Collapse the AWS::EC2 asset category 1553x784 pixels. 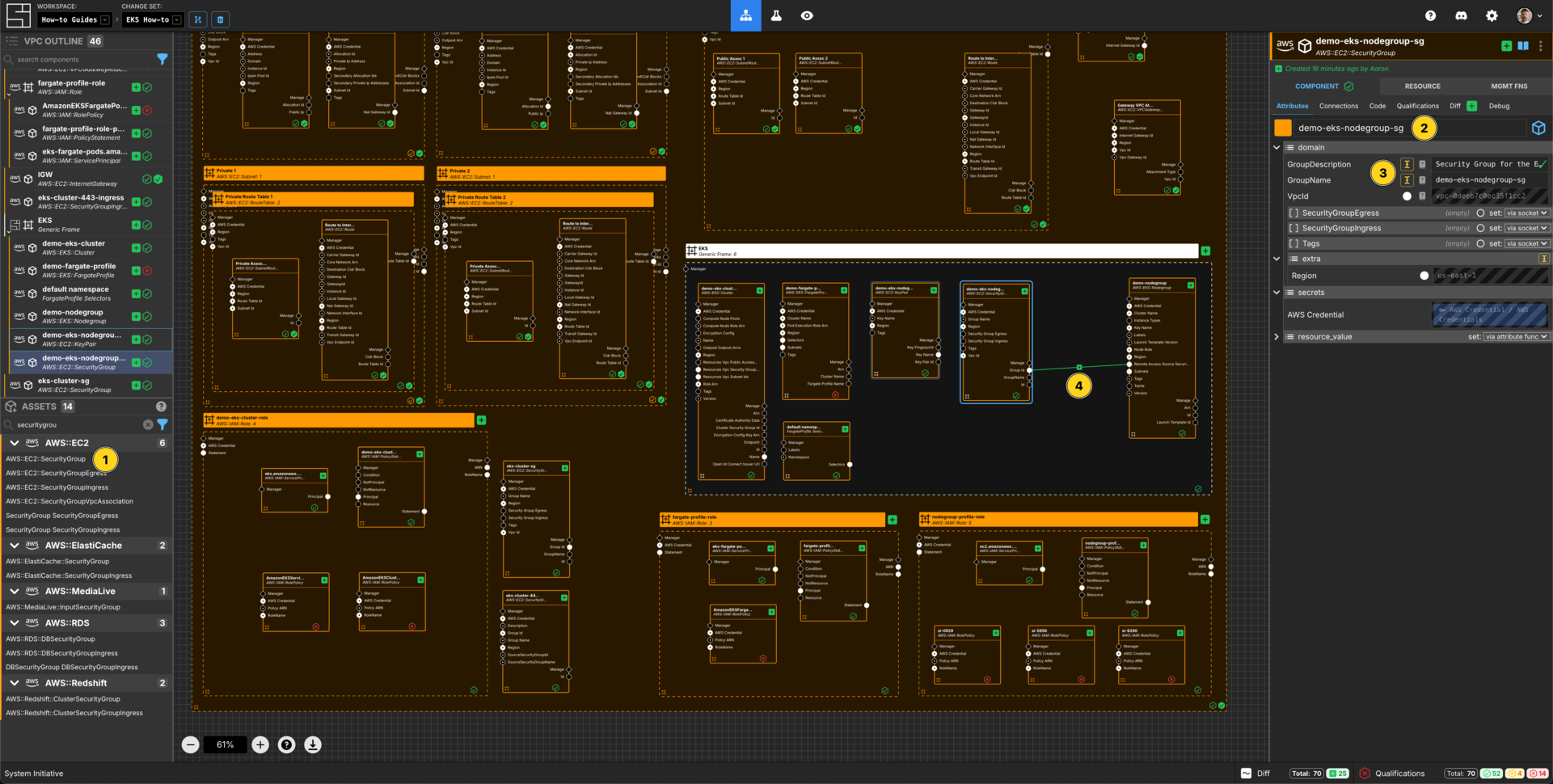click(14, 443)
